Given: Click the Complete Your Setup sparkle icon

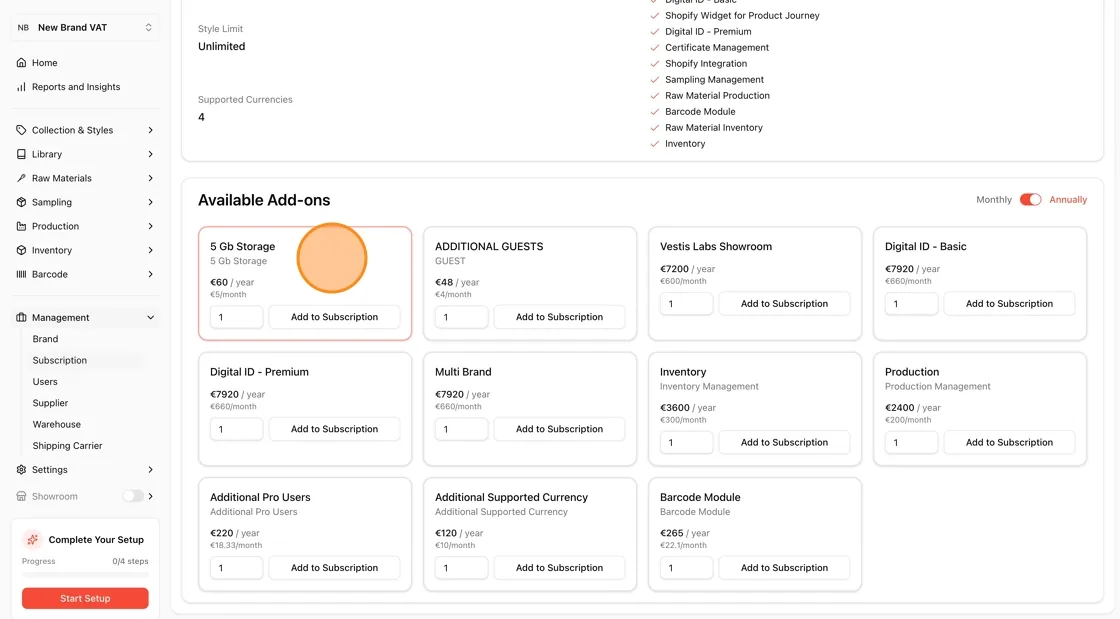Looking at the screenshot, I should pos(32,540).
